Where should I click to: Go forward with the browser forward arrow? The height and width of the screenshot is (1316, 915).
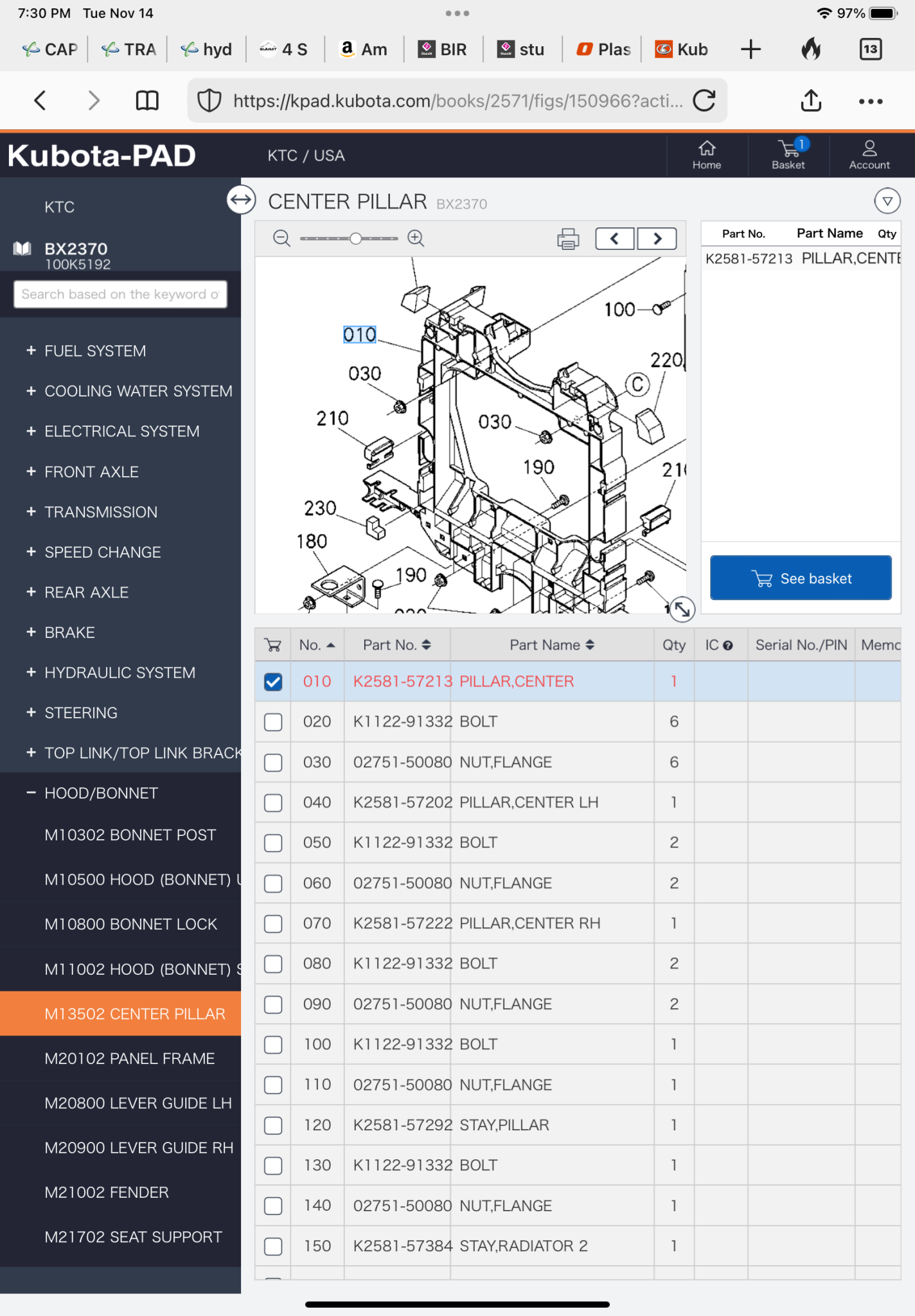(x=94, y=100)
